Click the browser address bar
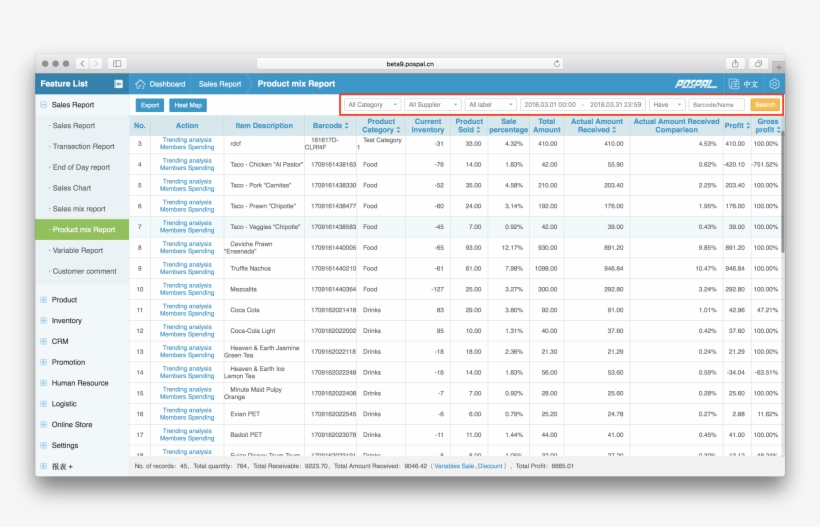Viewport: 820px width, 527px height. click(410, 64)
